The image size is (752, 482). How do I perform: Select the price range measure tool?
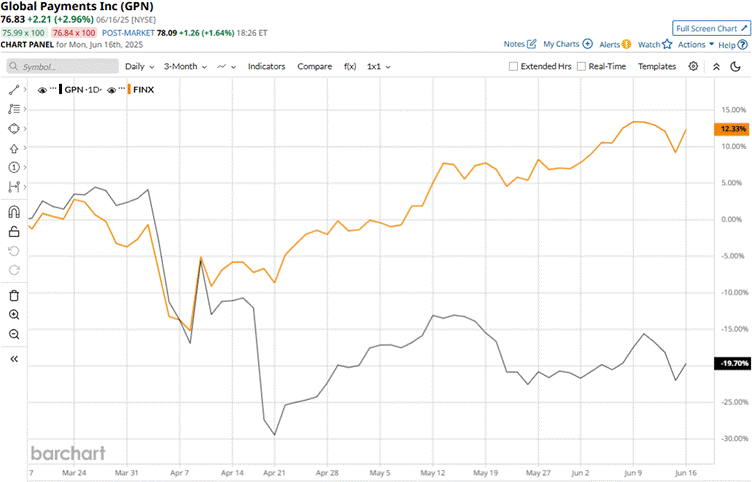pyautogui.click(x=14, y=187)
